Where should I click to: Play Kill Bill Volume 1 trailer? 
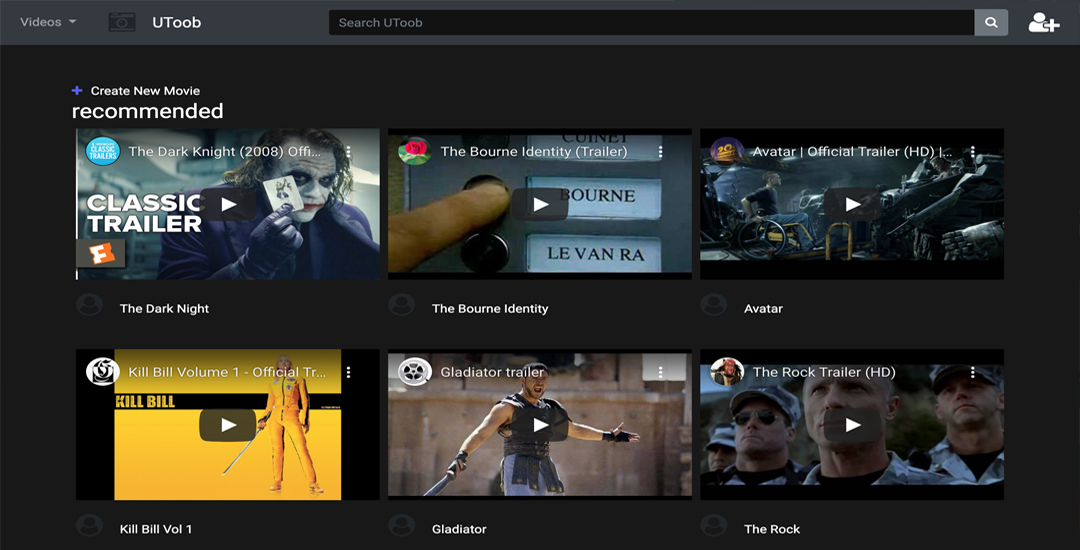click(x=229, y=425)
